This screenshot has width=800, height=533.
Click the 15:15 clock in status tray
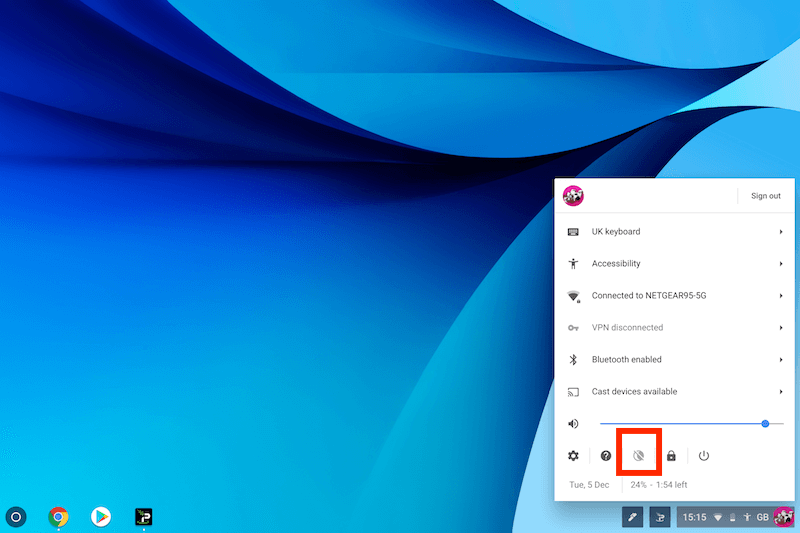(x=694, y=517)
